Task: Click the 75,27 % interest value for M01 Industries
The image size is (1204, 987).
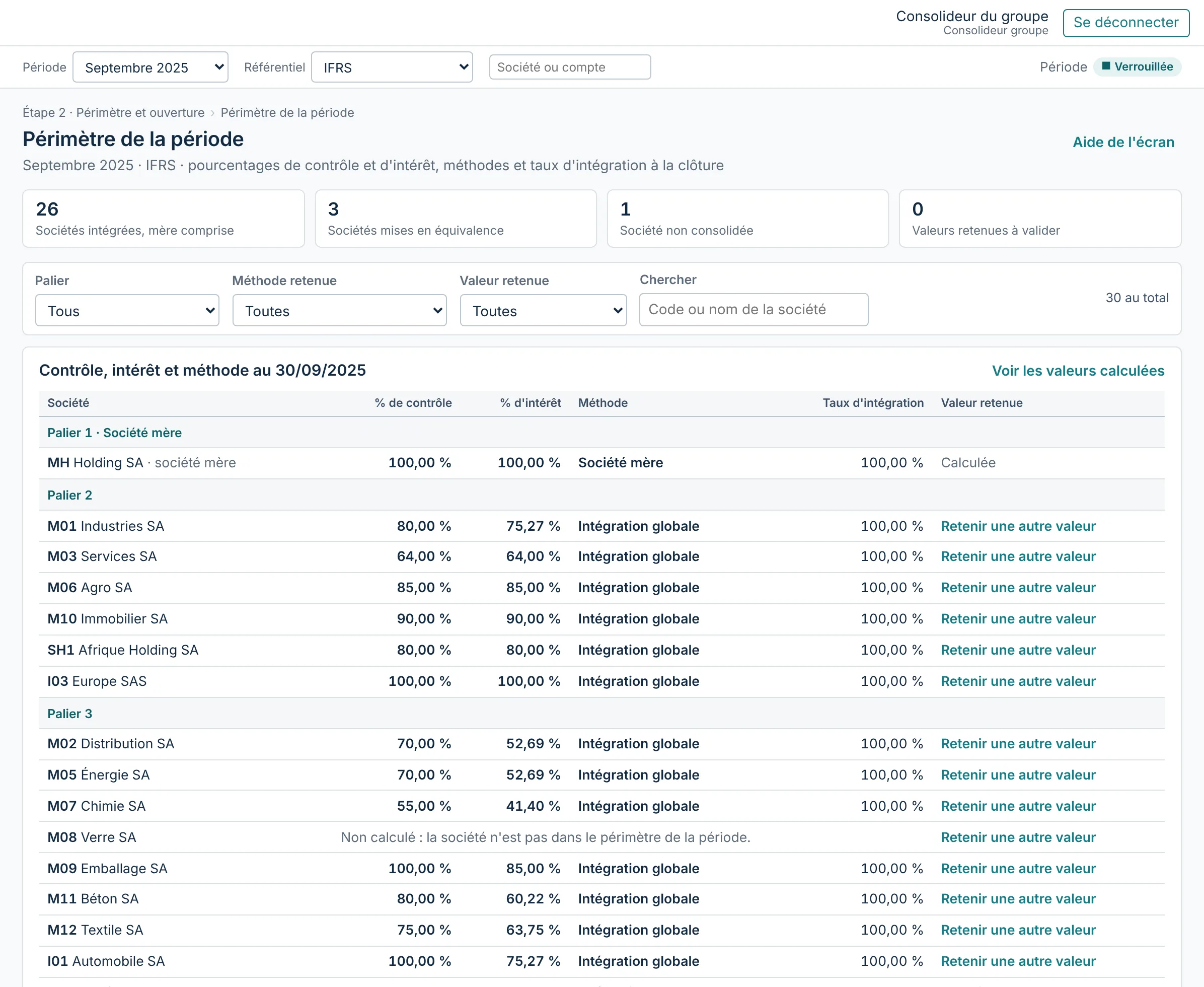Action: click(x=533, y=526)
